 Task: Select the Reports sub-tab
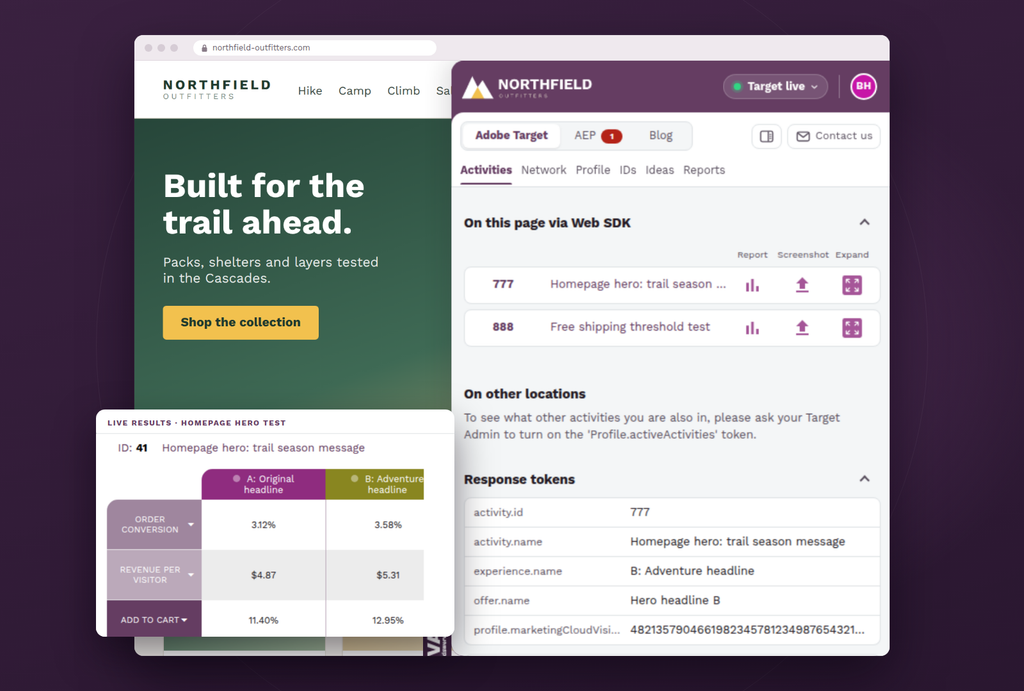click(704, 170)
